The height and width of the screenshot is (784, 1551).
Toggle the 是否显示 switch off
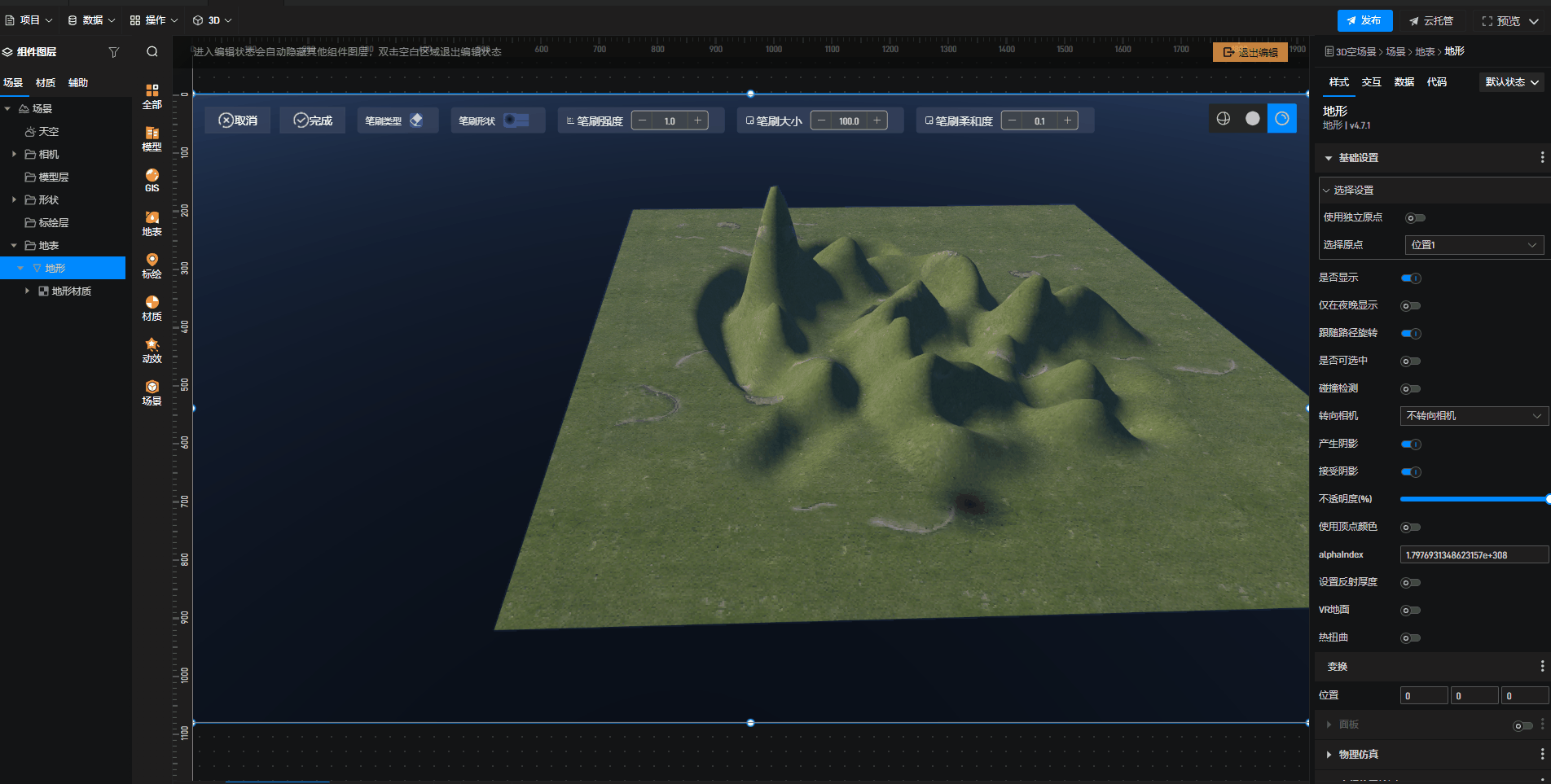click(x=1411, y=278)
